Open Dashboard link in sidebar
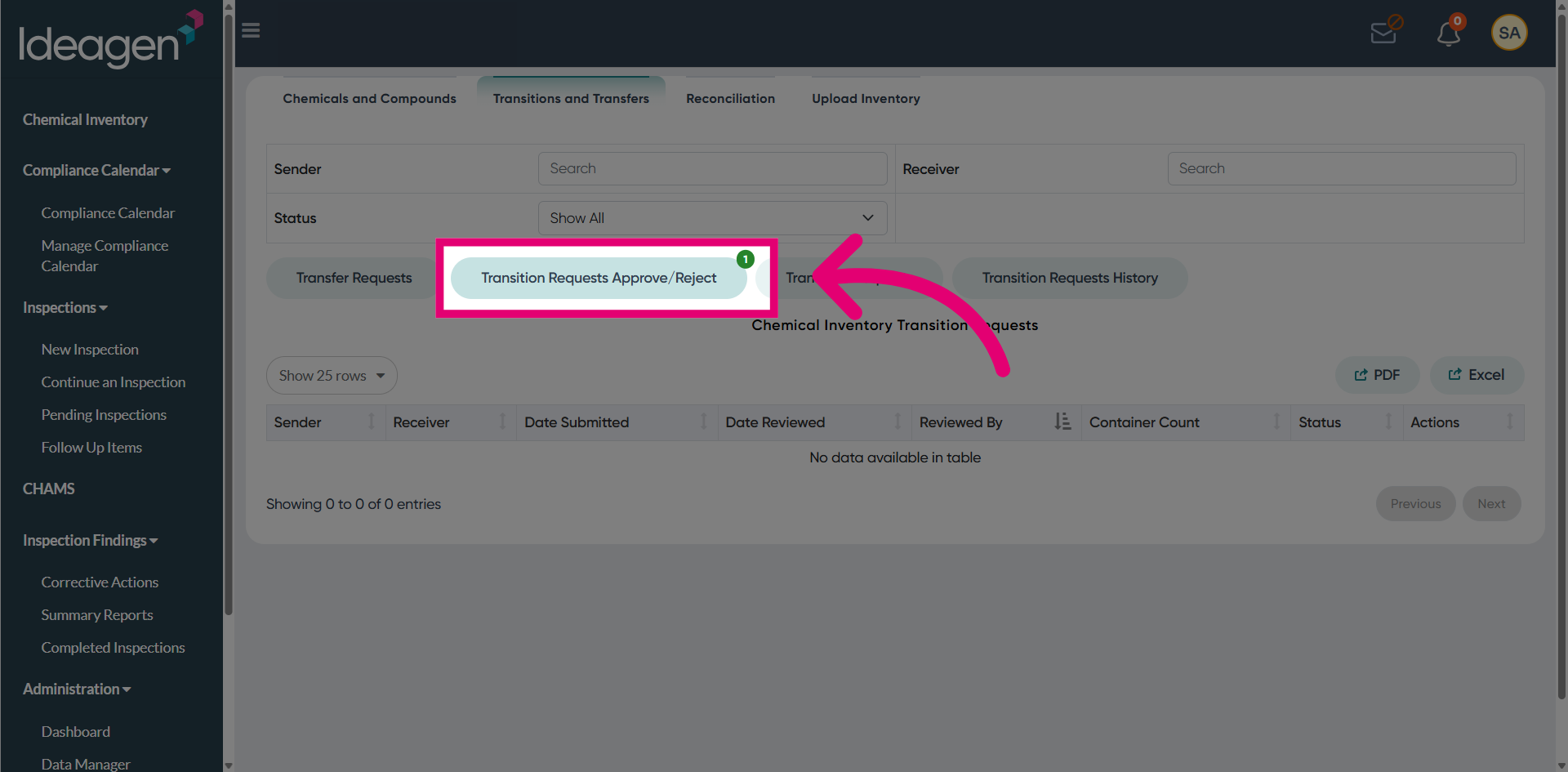Image resolution: width=1568 pixels, height=772 pixels. pos(75,731)
